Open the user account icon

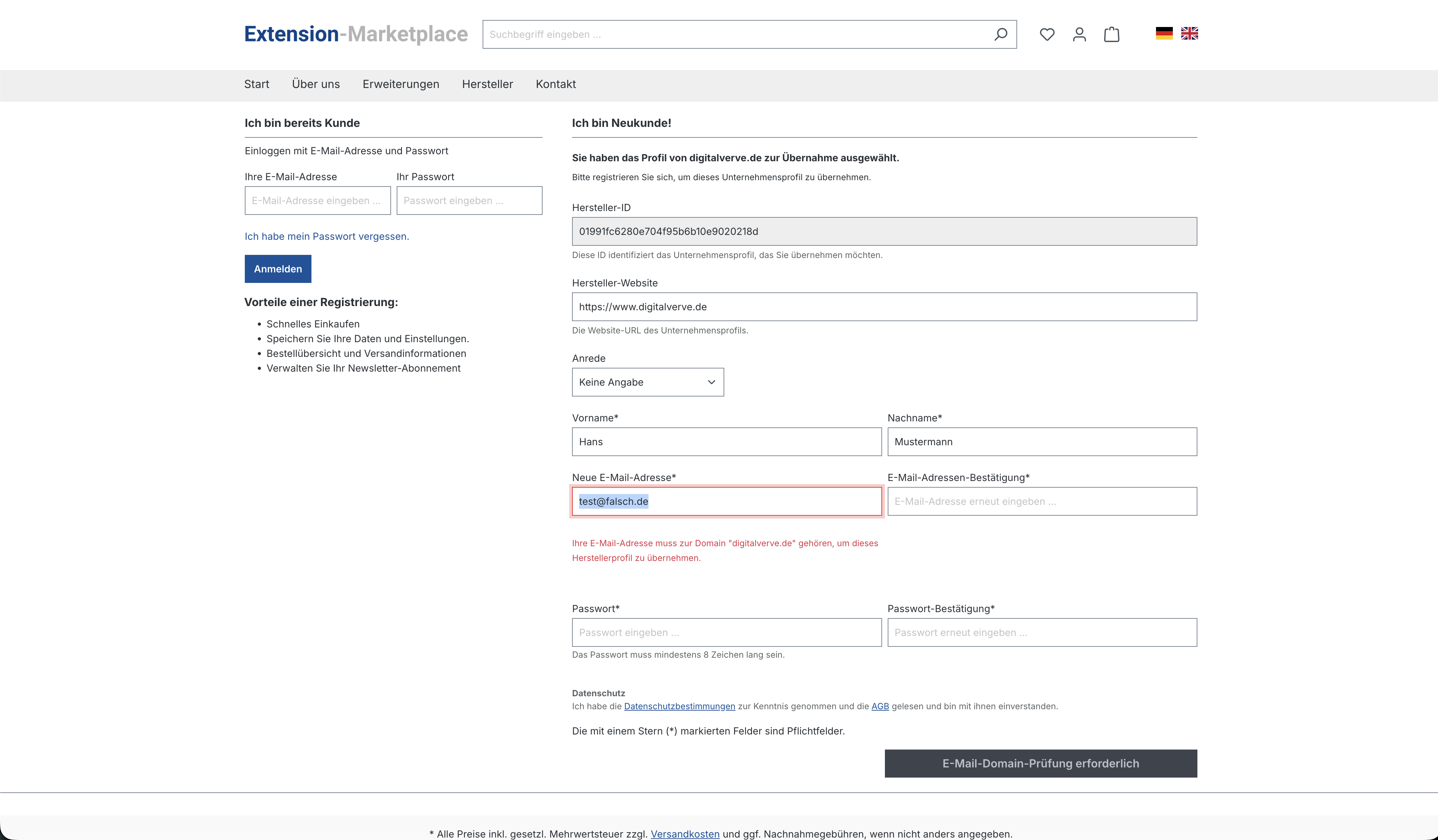coord(1079,34)
